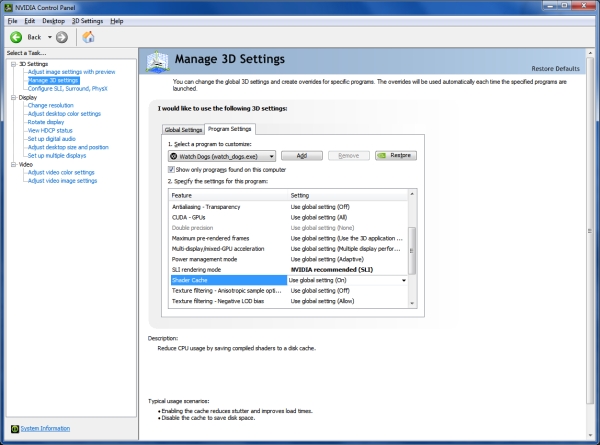Select 'Change resolution' in the task tree

[50, 105]
